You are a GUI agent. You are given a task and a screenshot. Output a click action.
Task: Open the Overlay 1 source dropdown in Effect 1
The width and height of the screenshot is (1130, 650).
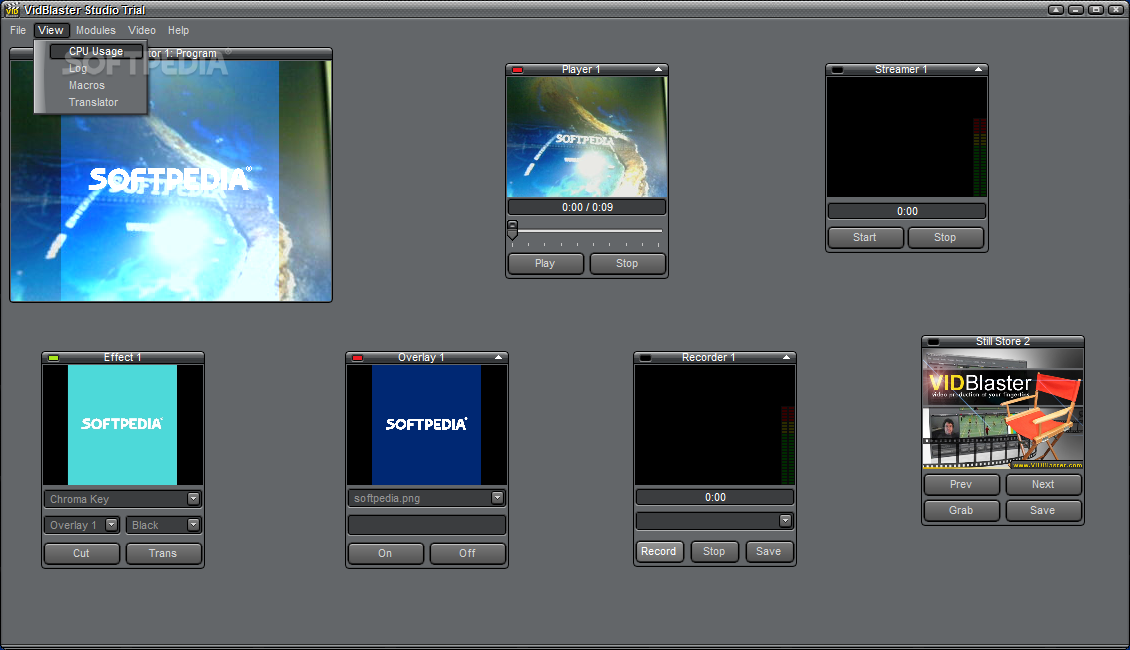(111, 525)
